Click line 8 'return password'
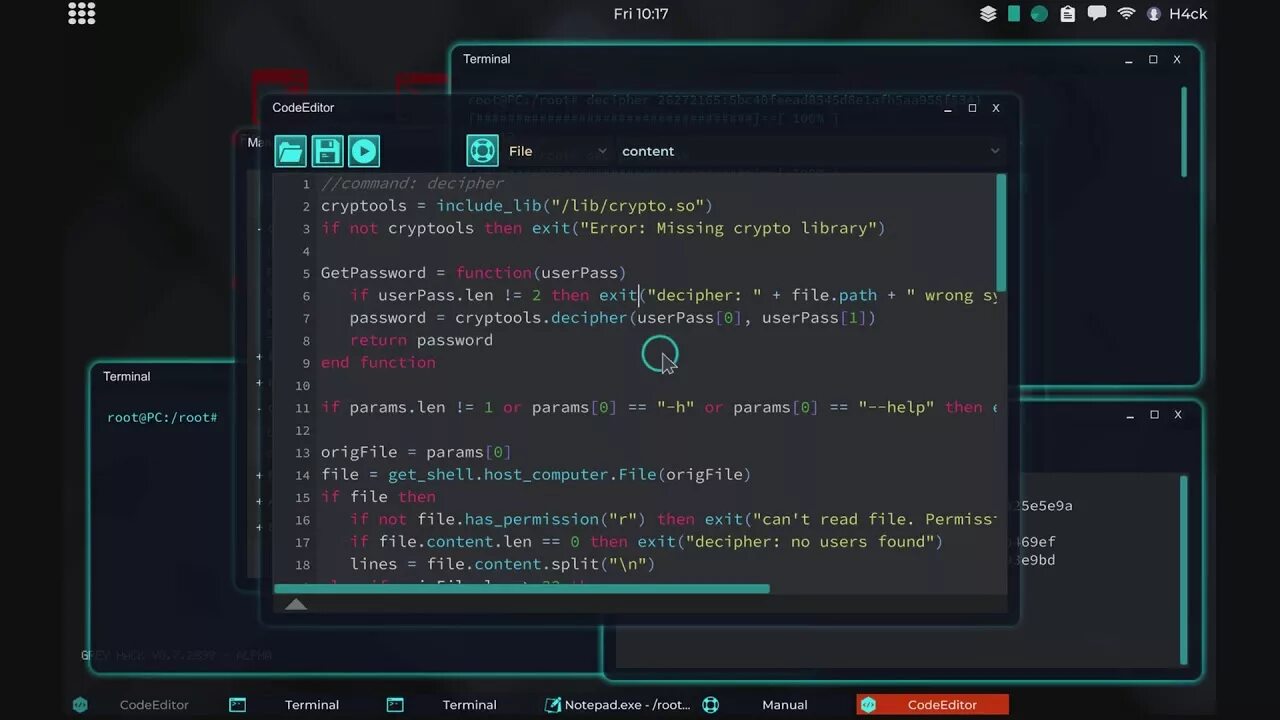This screenshot has width=1280, height=720. tap(421, 340)
